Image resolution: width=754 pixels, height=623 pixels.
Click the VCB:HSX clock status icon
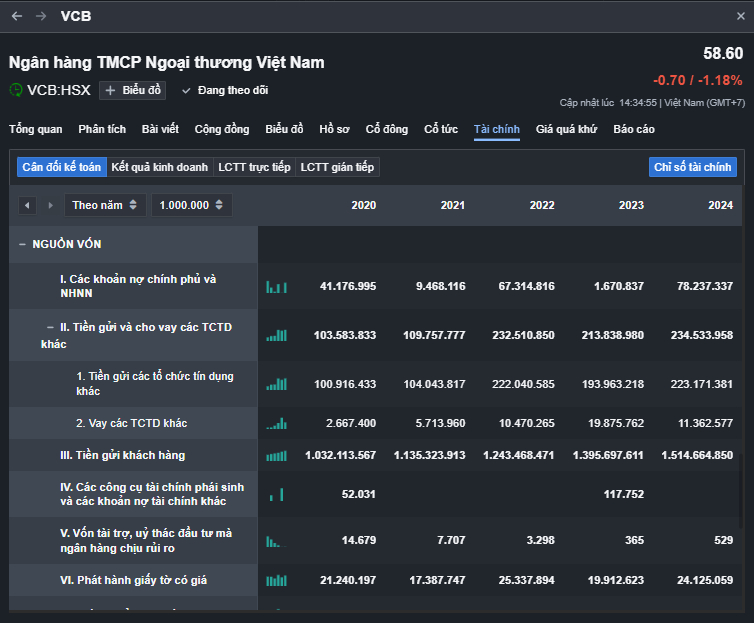click(x=16, y=90)
